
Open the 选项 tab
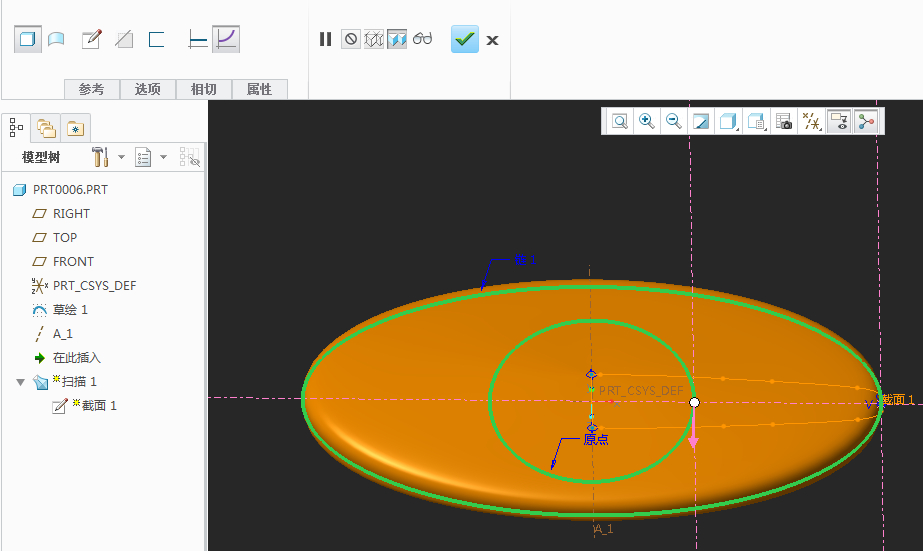click(x=147, y=89)
